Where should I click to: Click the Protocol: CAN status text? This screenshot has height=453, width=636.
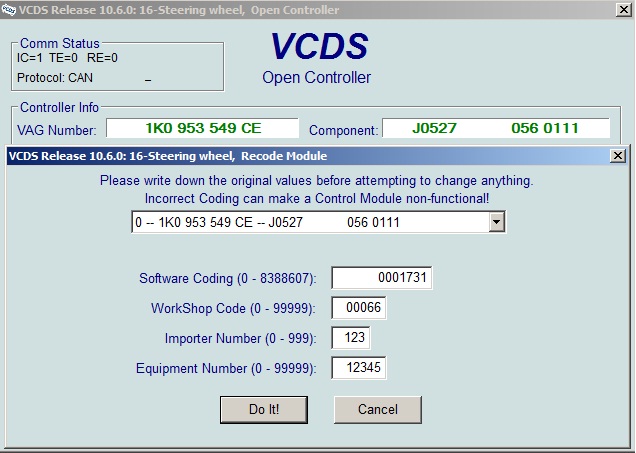coord(55,77)
